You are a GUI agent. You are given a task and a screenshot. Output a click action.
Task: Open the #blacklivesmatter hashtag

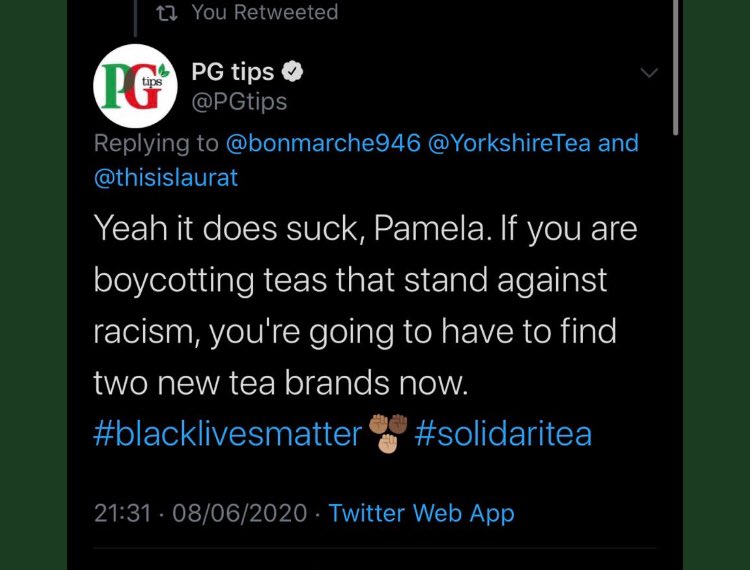tap(228, 434)
